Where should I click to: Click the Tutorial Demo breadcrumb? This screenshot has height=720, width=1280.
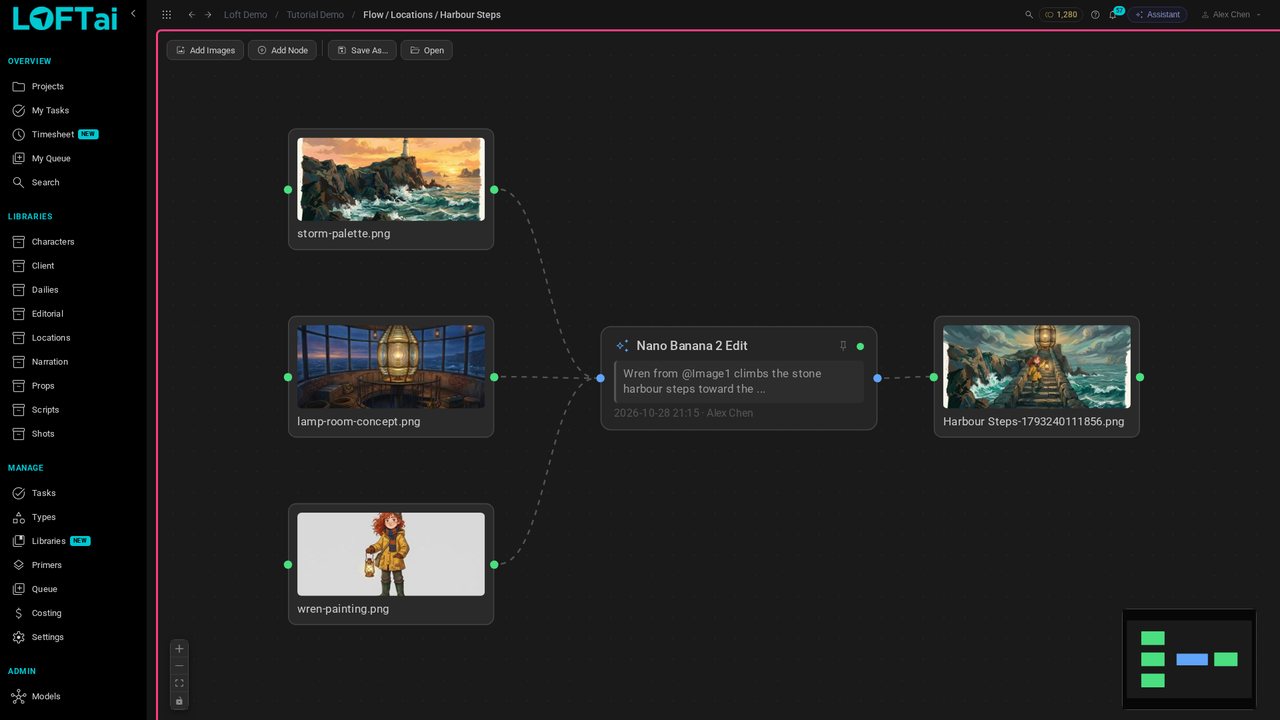[x=315, y=15]
